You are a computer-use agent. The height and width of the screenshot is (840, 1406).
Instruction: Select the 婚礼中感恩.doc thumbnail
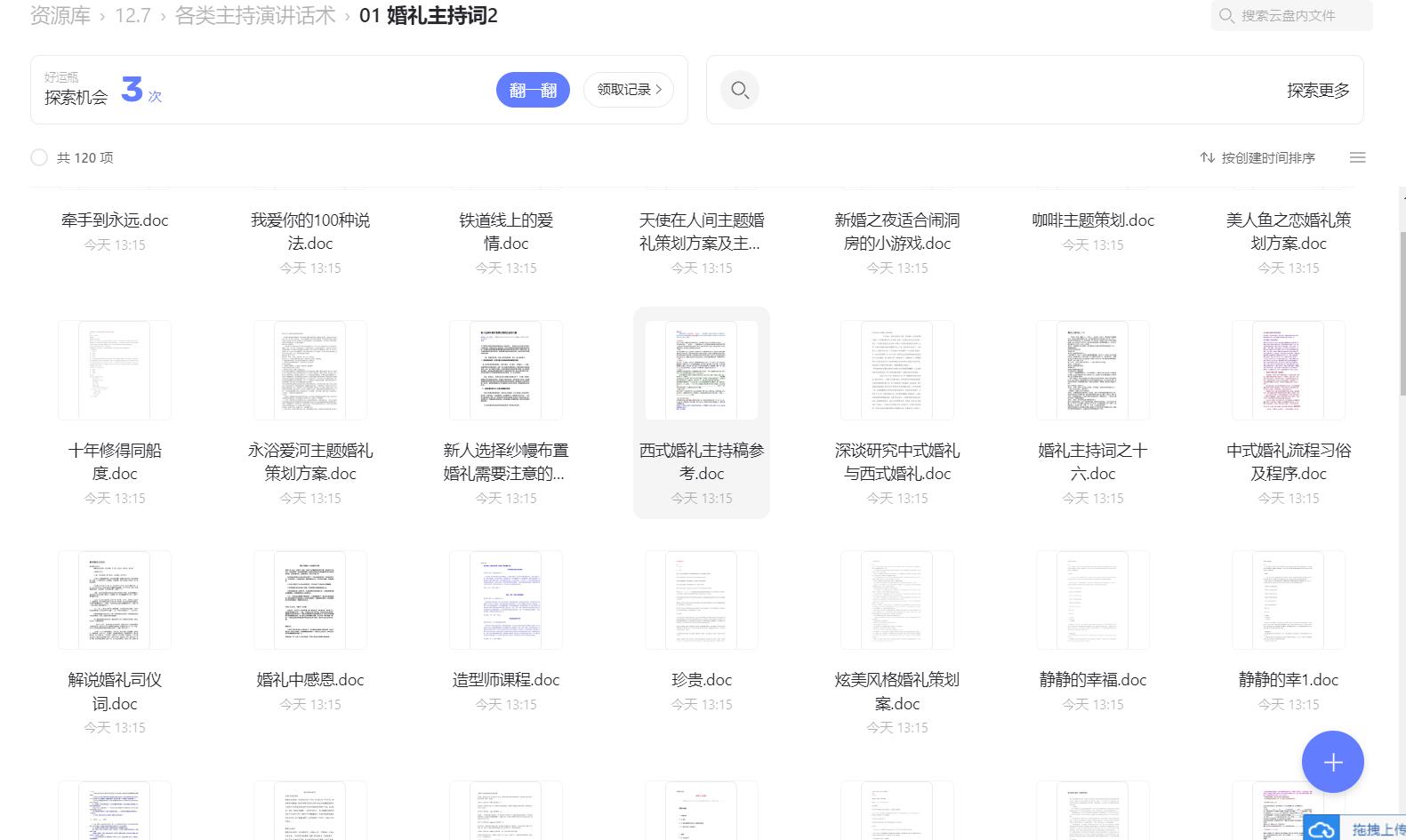point(309,600)
